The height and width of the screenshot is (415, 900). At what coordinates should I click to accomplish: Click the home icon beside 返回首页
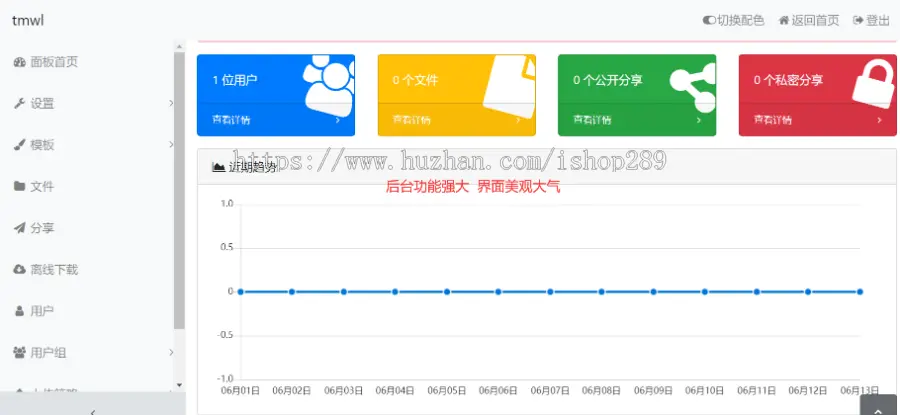click(784, 21)
